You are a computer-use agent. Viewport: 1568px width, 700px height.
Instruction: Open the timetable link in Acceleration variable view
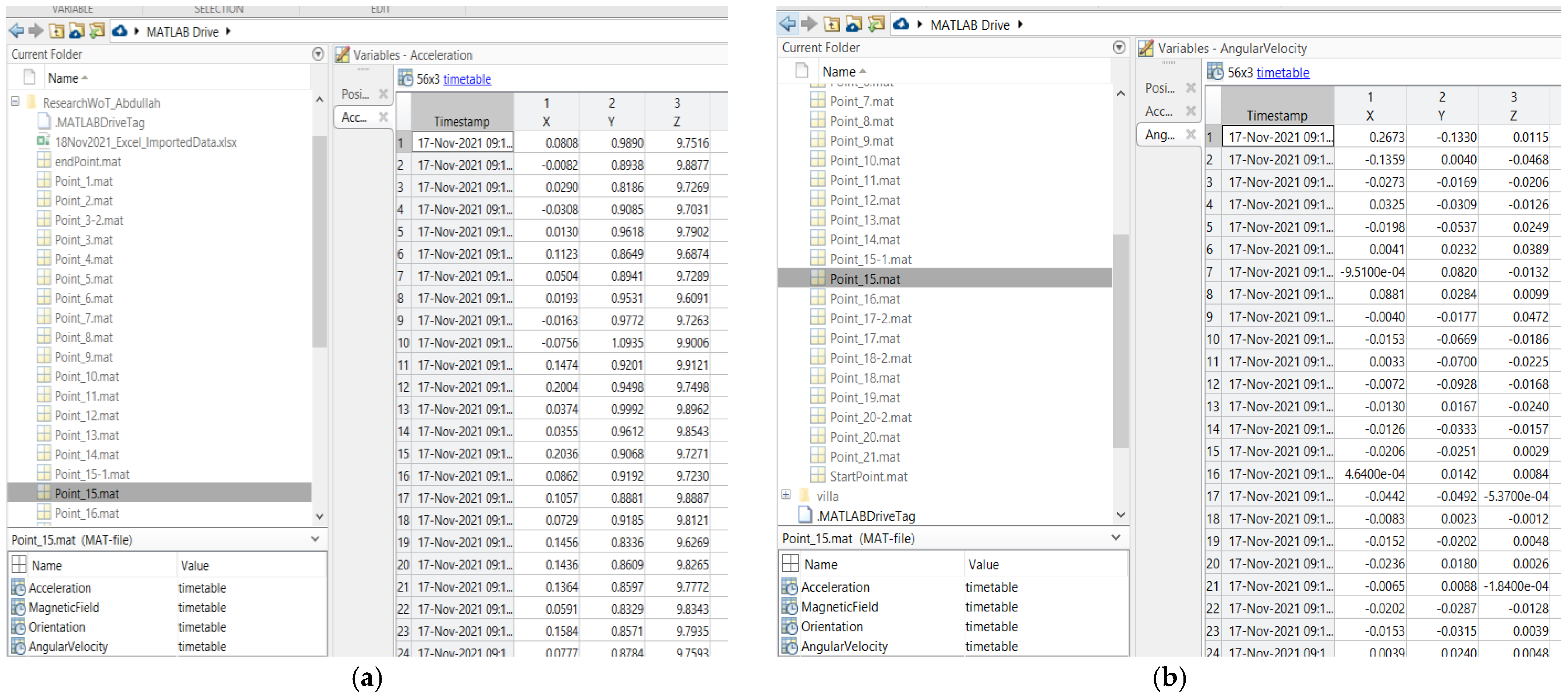467,79
